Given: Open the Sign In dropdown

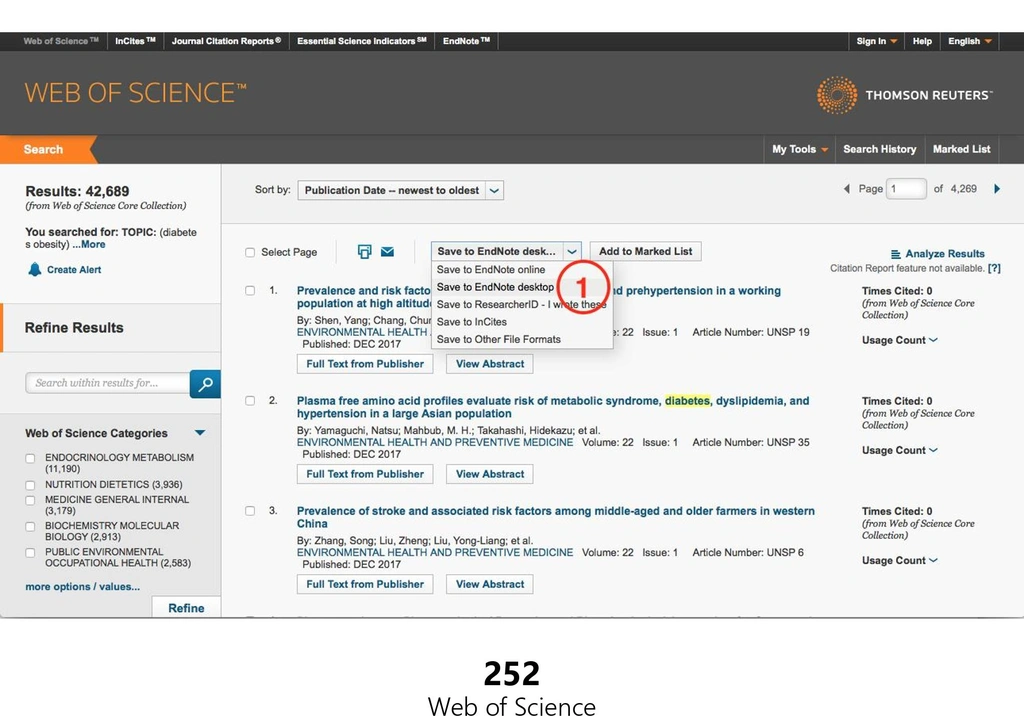Looking at the screenshot, I should (876, 41).
